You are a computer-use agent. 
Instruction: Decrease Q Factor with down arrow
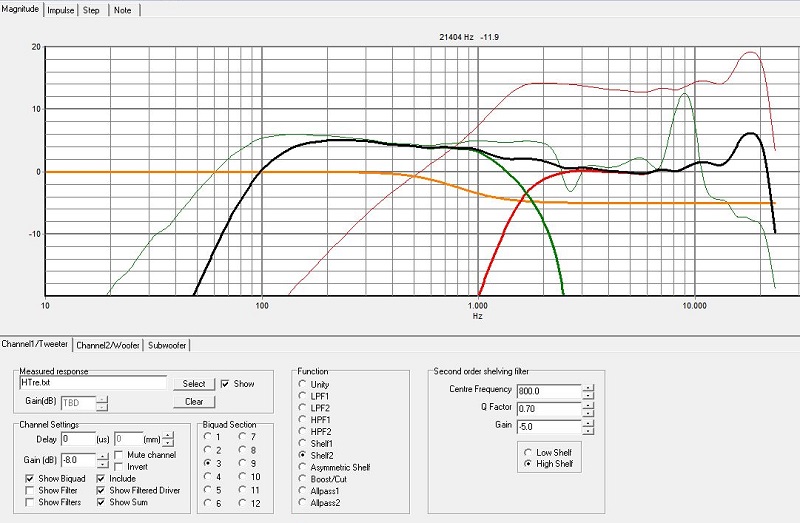tap(588, 413)
